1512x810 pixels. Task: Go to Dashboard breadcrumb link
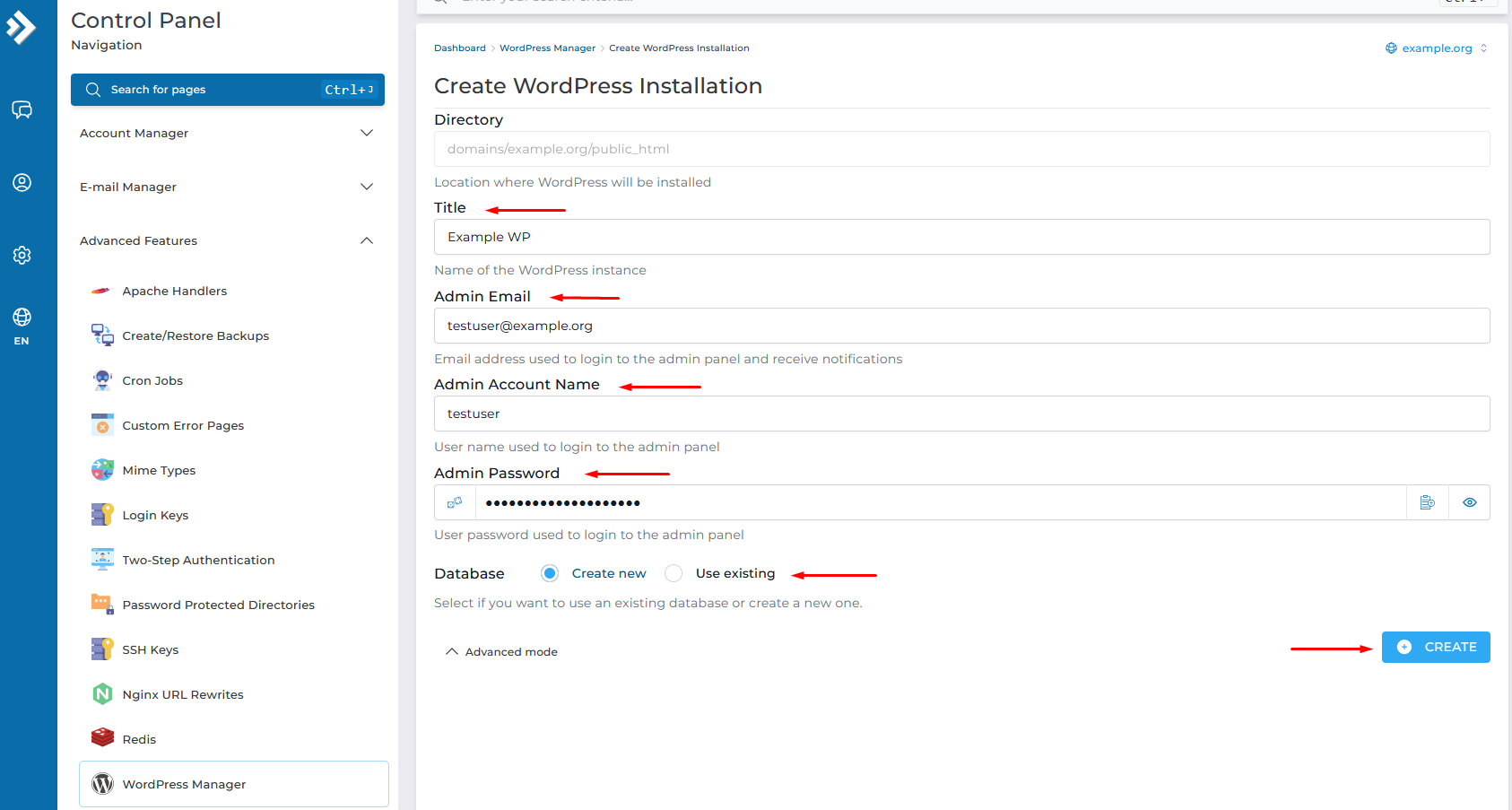(x=459, y=48)
